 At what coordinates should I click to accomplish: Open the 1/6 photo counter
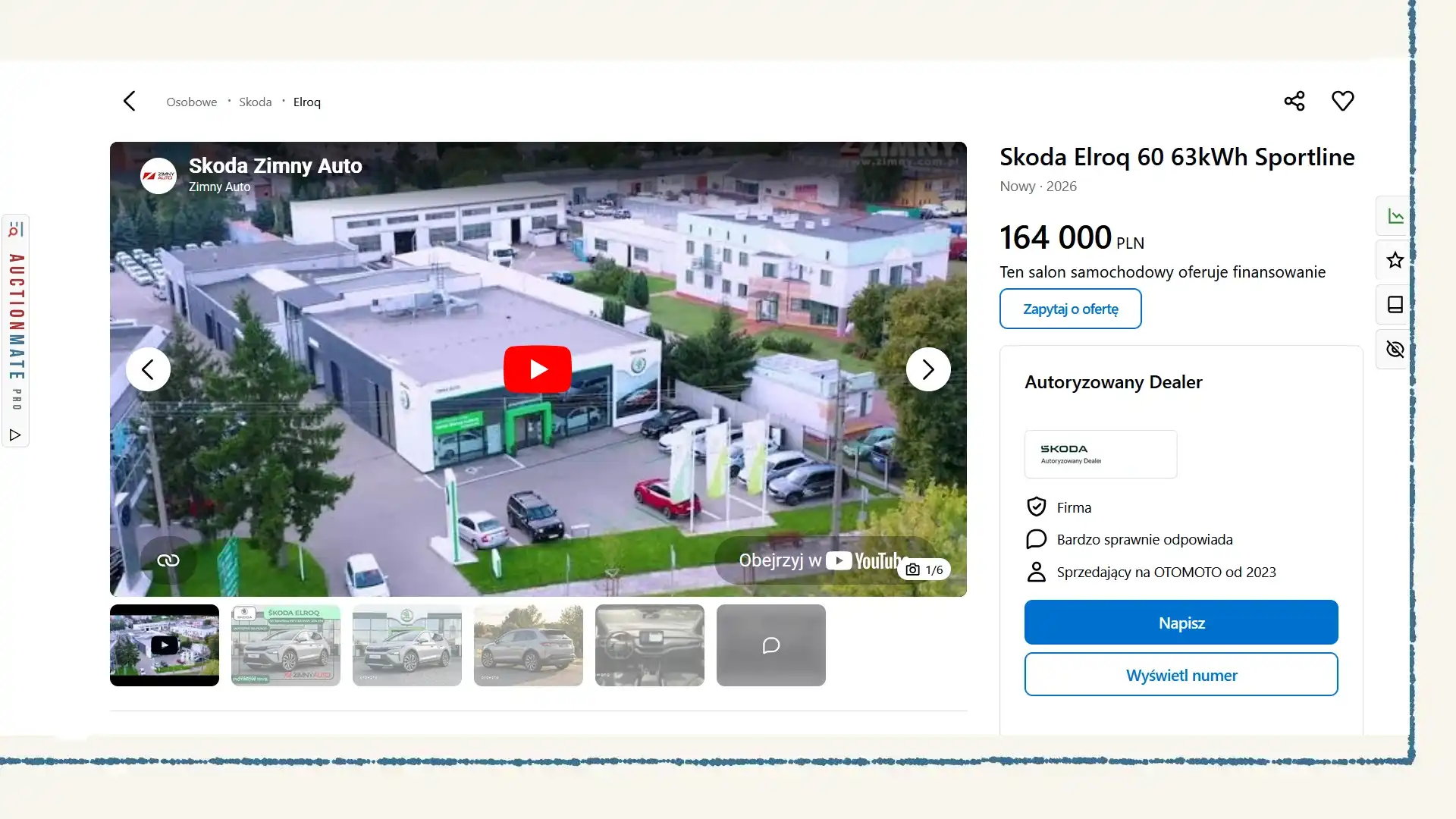click(924, 570)
